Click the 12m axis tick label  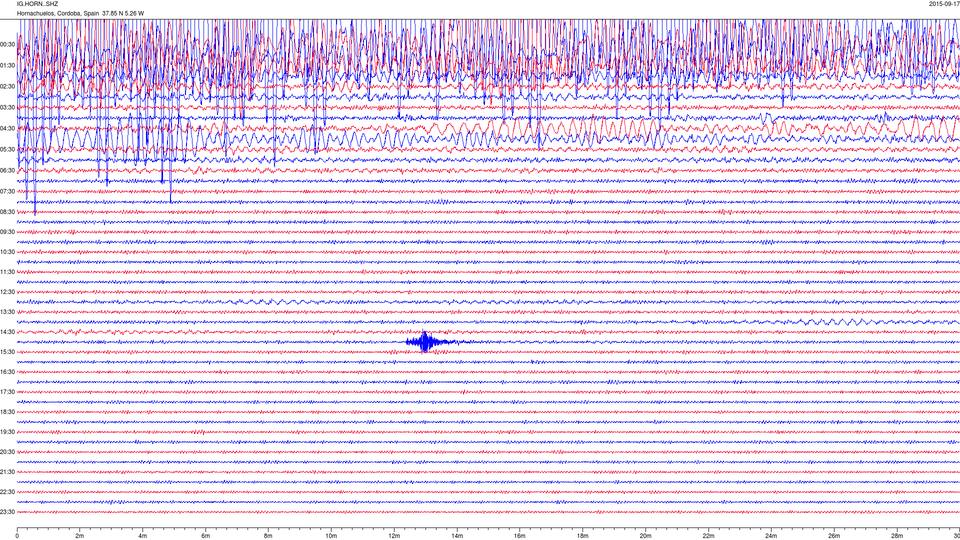coord(394,536)
